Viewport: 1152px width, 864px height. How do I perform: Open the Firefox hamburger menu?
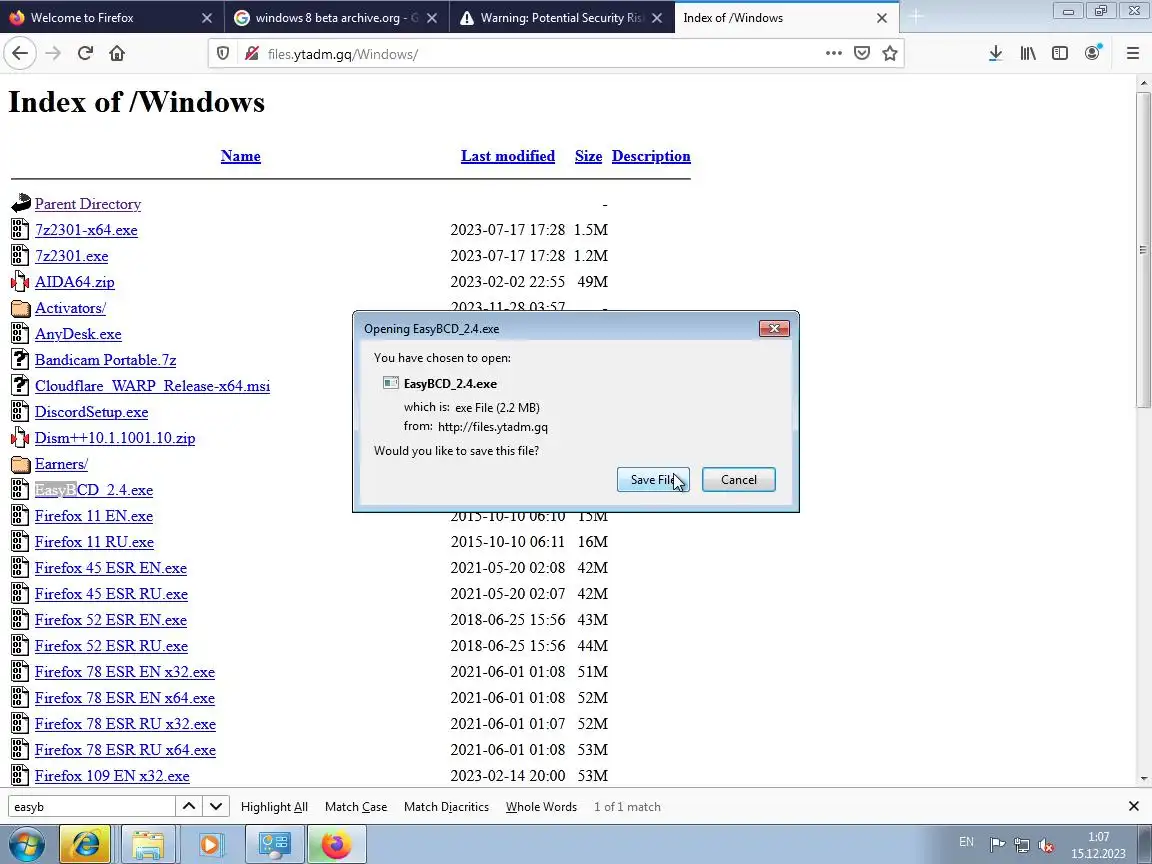point(1132,53)
